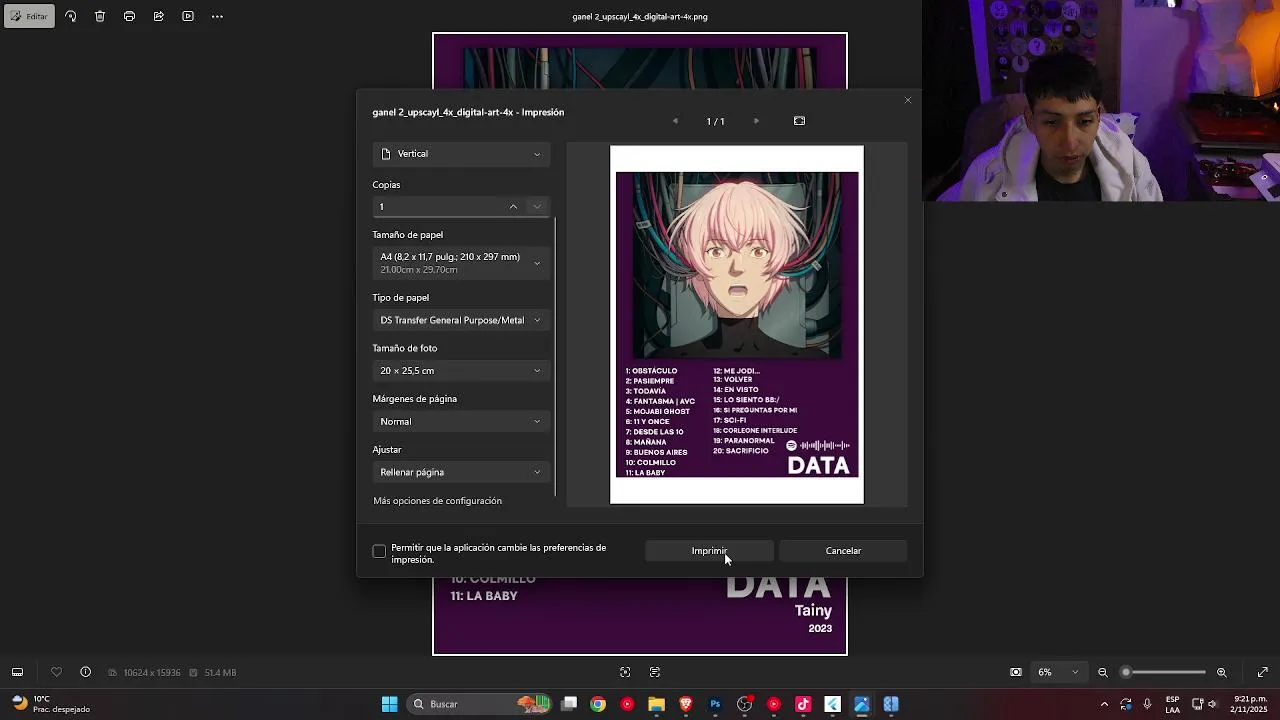Open the 6% zoom level dropdown
The image size is (1280, 720).
point(1058,672)
